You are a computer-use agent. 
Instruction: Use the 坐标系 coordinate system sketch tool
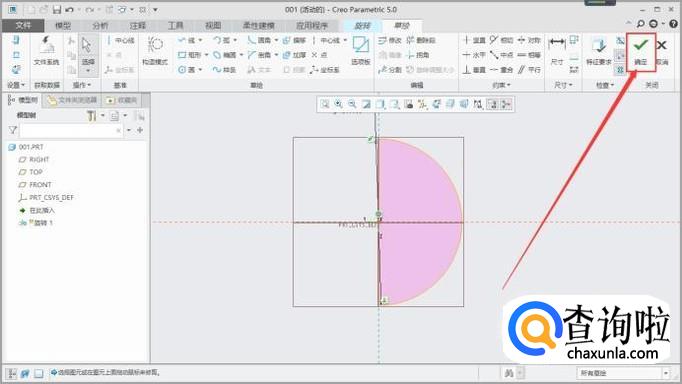[x=324, y=70]
